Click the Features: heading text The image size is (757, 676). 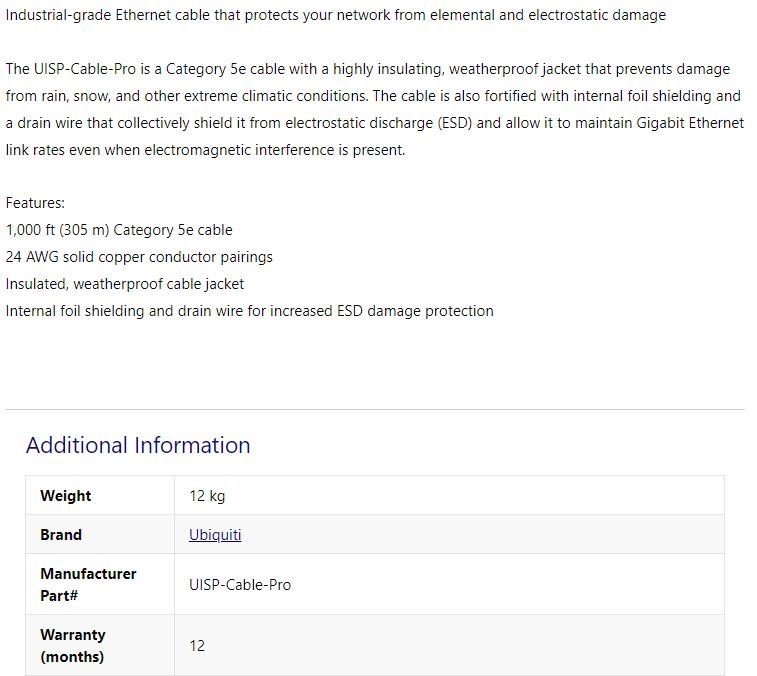[35, 202]
